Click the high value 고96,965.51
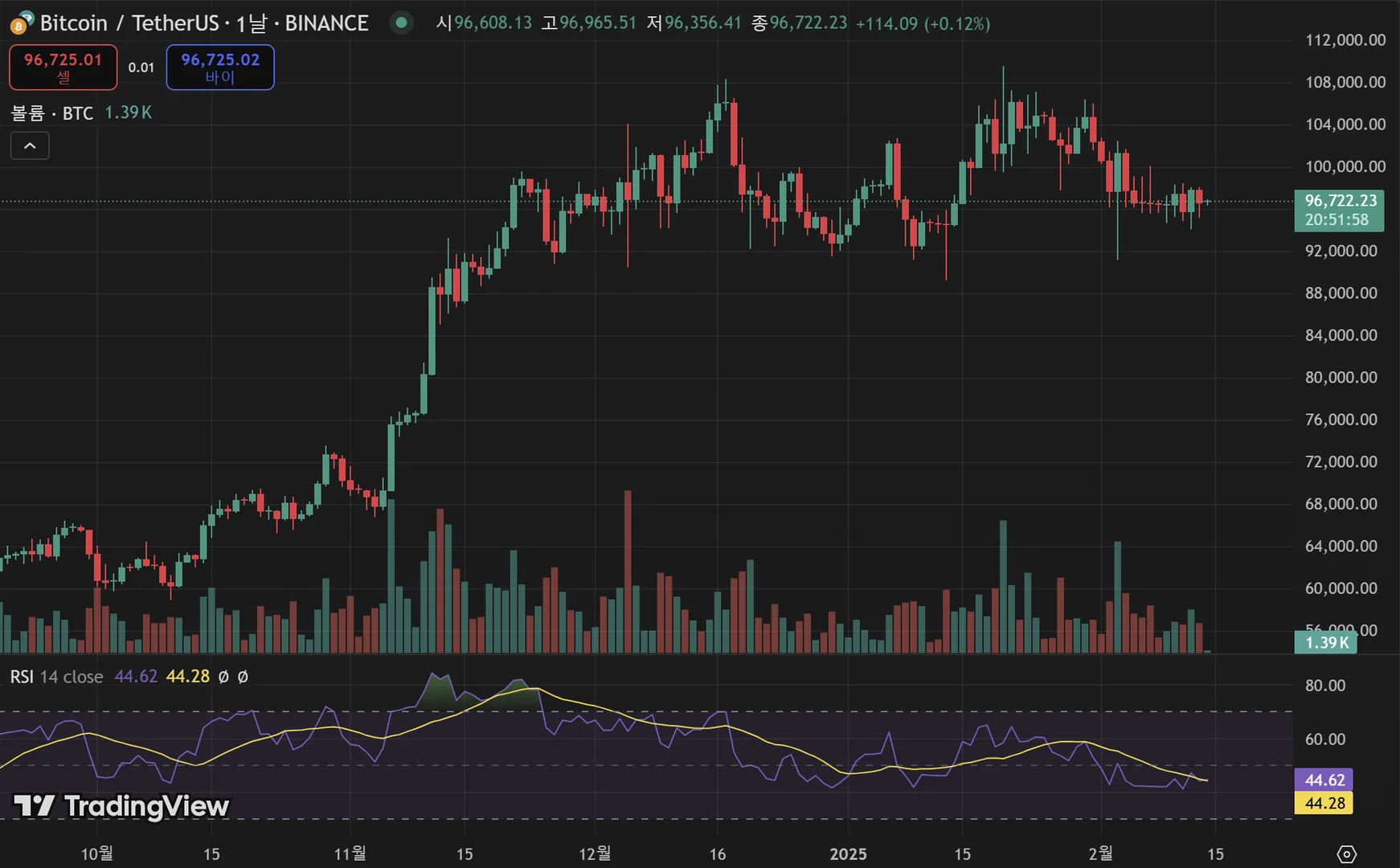This screenshot has height=868, width=1400. click(589, 23)
